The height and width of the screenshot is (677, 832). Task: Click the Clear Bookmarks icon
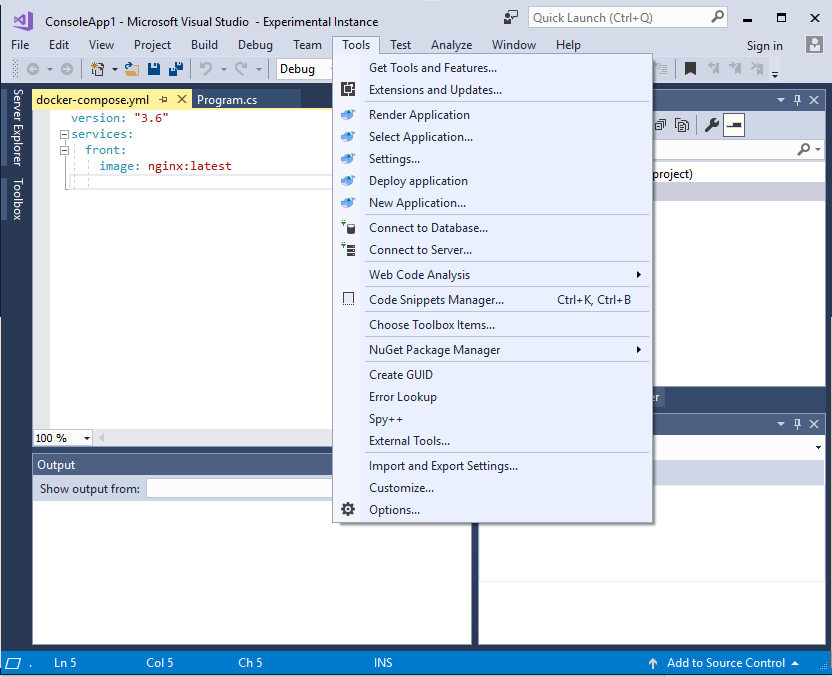pyautogui.click(x=757, y=68)
